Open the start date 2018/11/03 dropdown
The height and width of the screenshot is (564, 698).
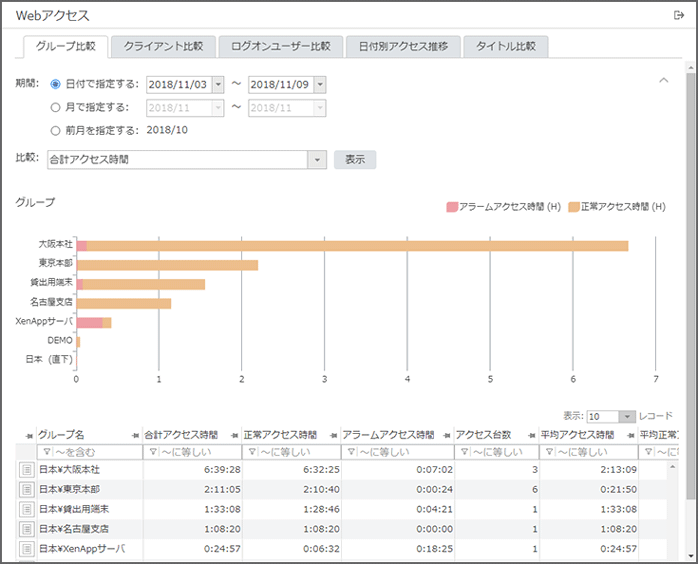pyautogui.click(x=218, y=84)
